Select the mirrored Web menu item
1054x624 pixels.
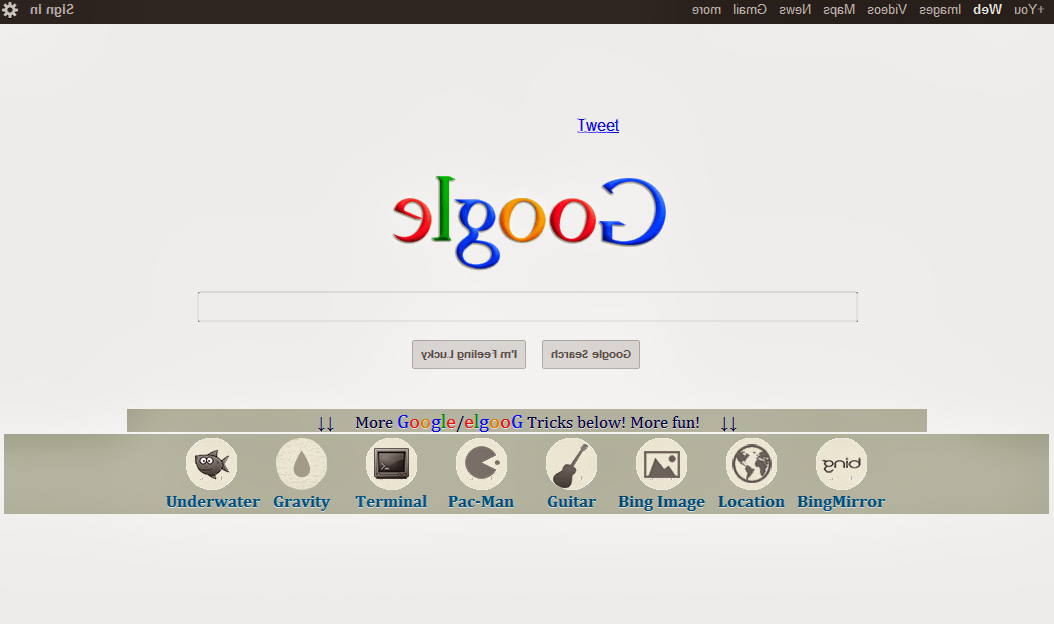987,10
